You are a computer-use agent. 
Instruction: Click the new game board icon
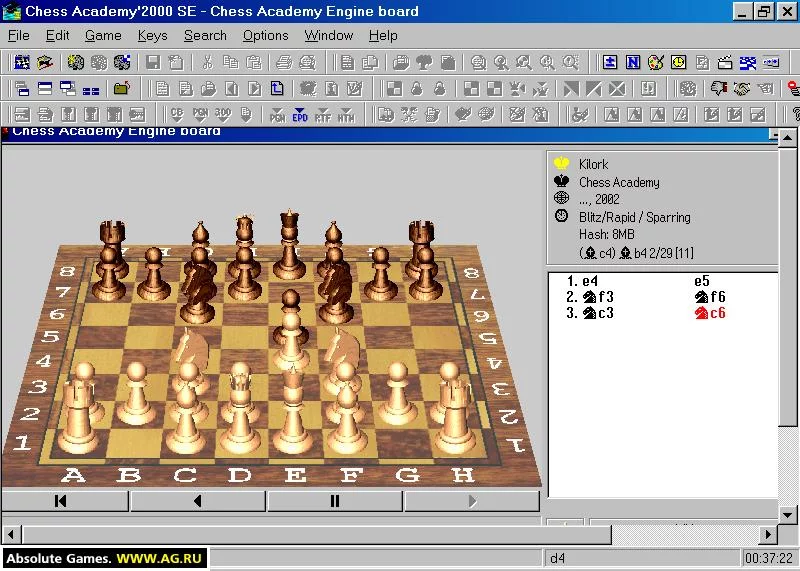click(22, 62)
